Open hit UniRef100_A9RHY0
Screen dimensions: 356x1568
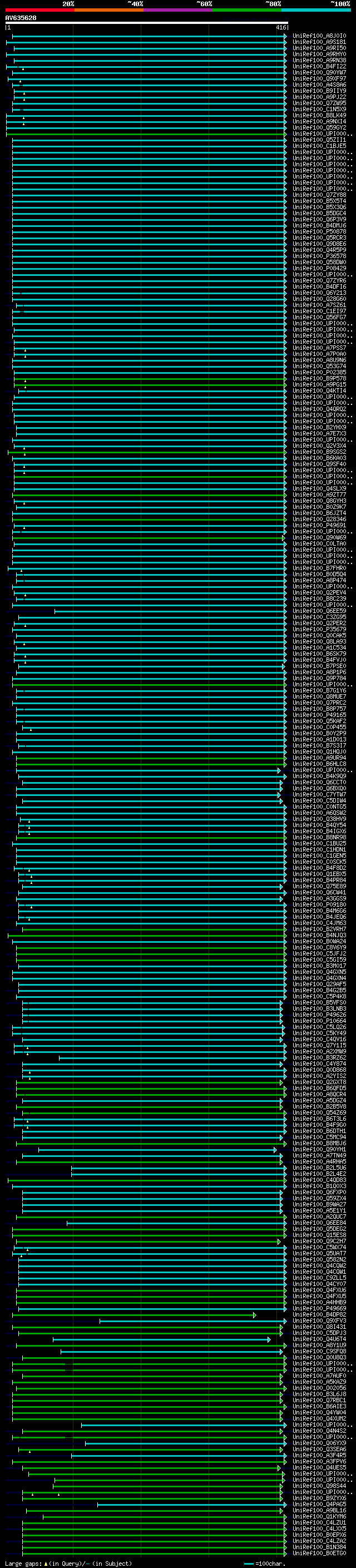pos(319,54)
